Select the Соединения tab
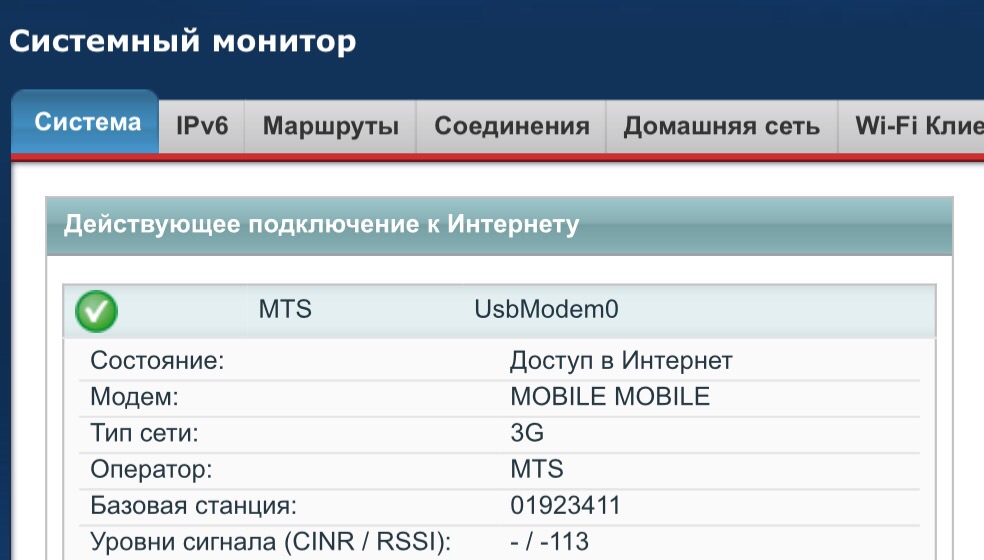The width and height of the screenshot is (984, 560). coord(511,127)
